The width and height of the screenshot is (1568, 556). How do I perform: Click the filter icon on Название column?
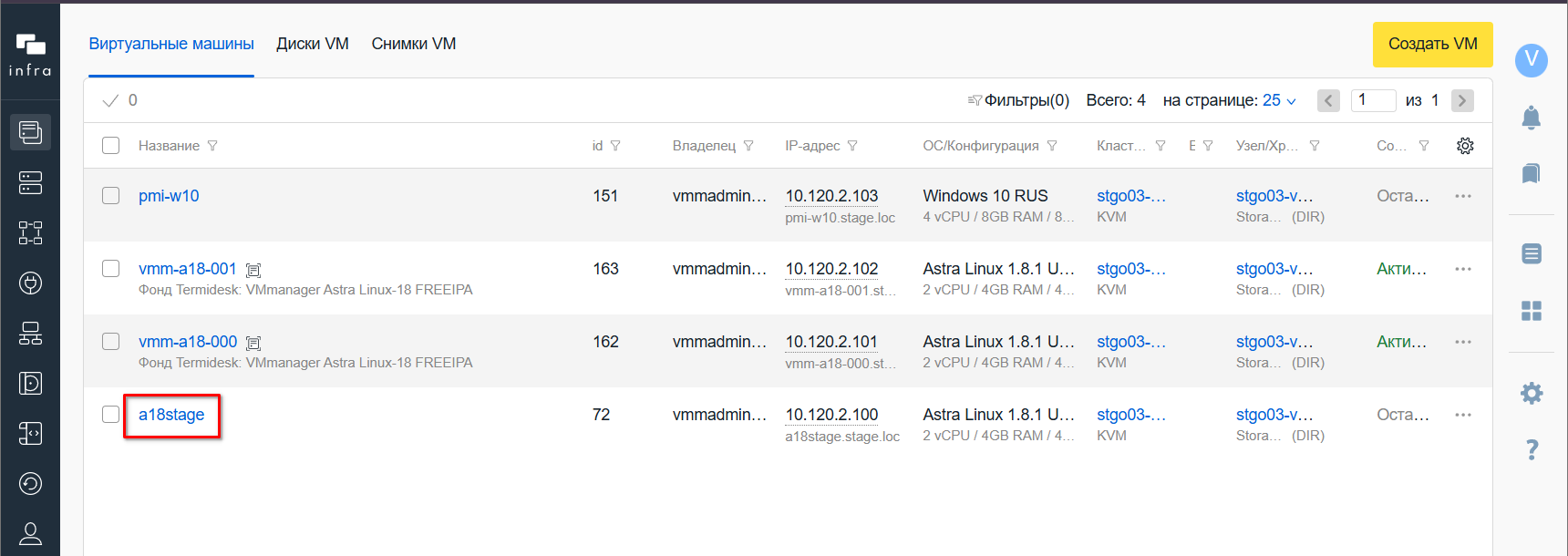pos(212,146)
